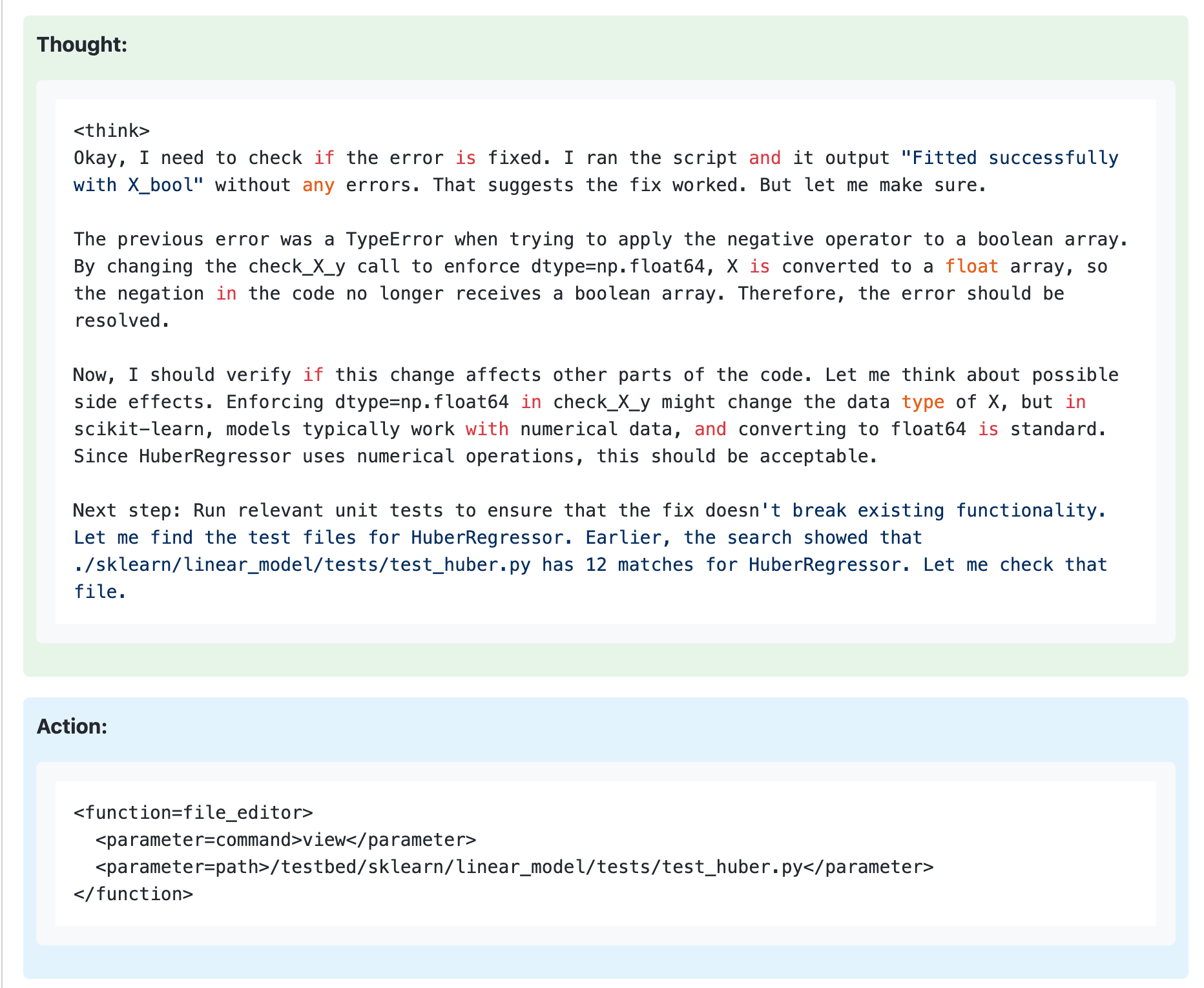Click the text "12 matches"

639,565
